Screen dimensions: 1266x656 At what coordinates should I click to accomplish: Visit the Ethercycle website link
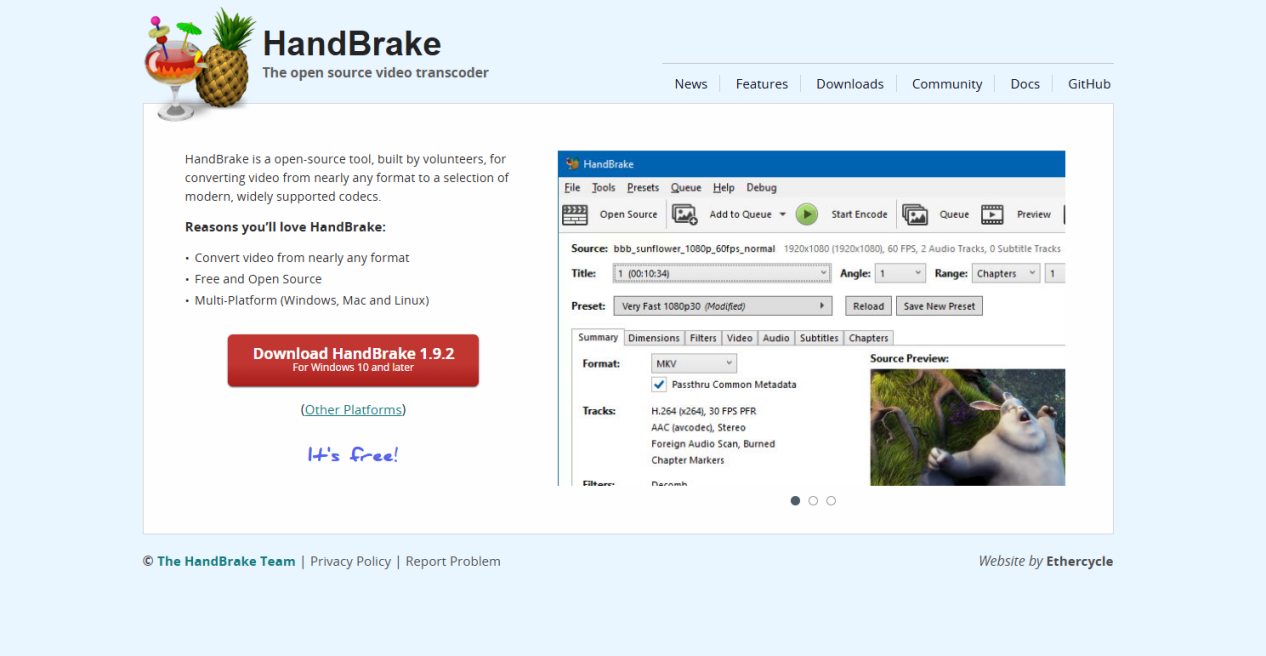1079,561
